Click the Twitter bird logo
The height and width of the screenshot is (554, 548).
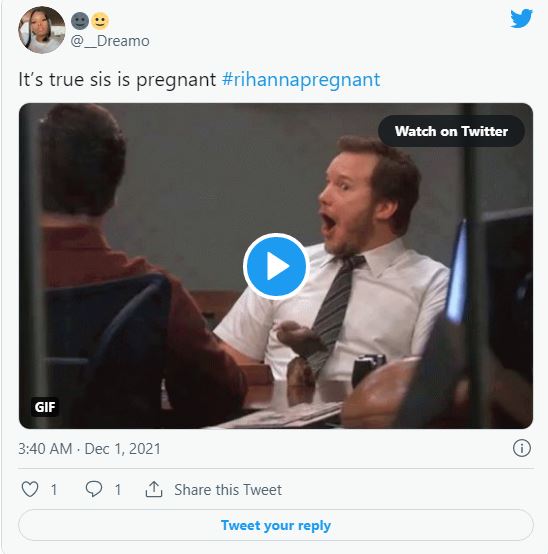[x=521, y=18]
